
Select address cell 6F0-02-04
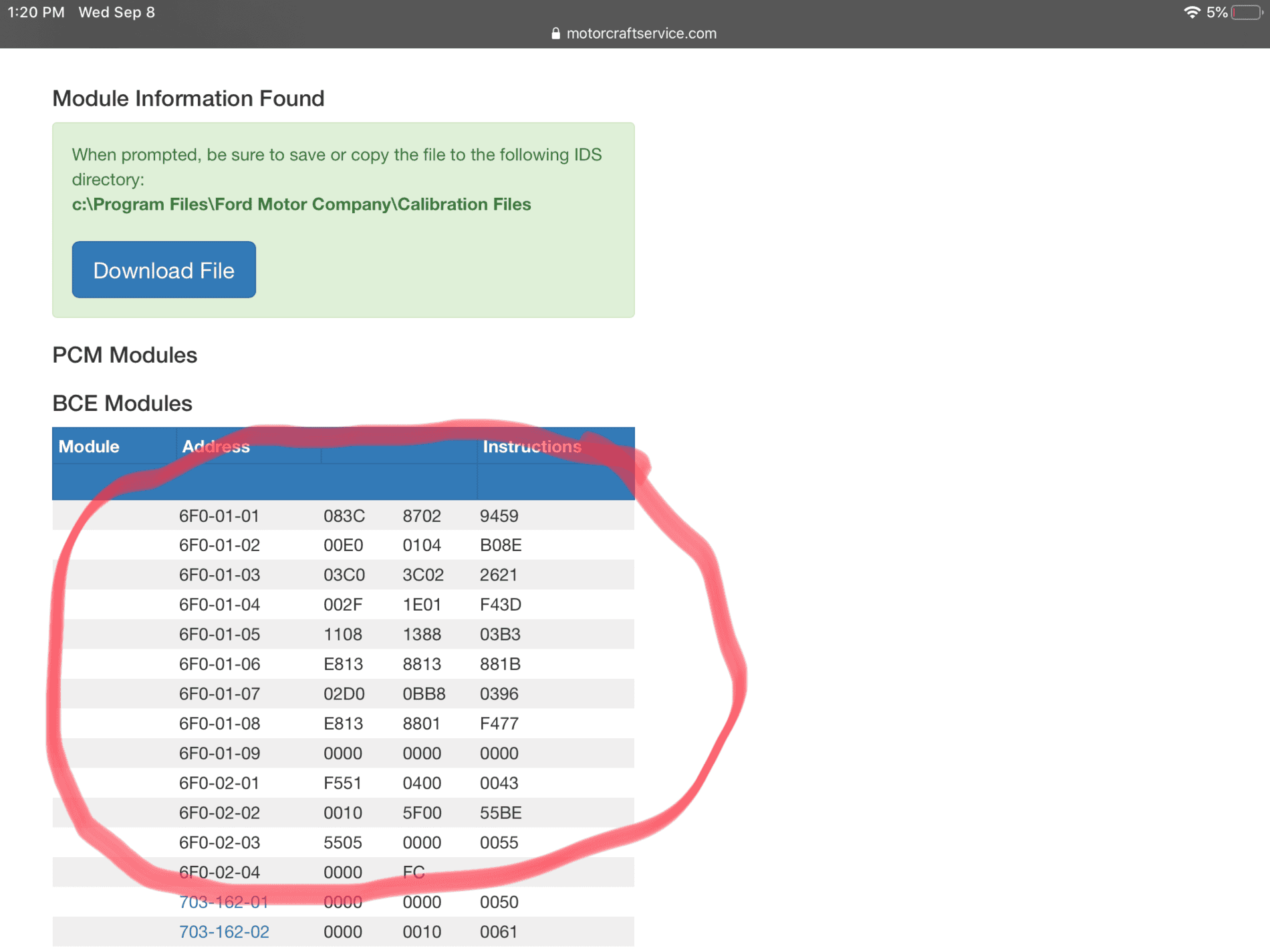tap(219, 872)
